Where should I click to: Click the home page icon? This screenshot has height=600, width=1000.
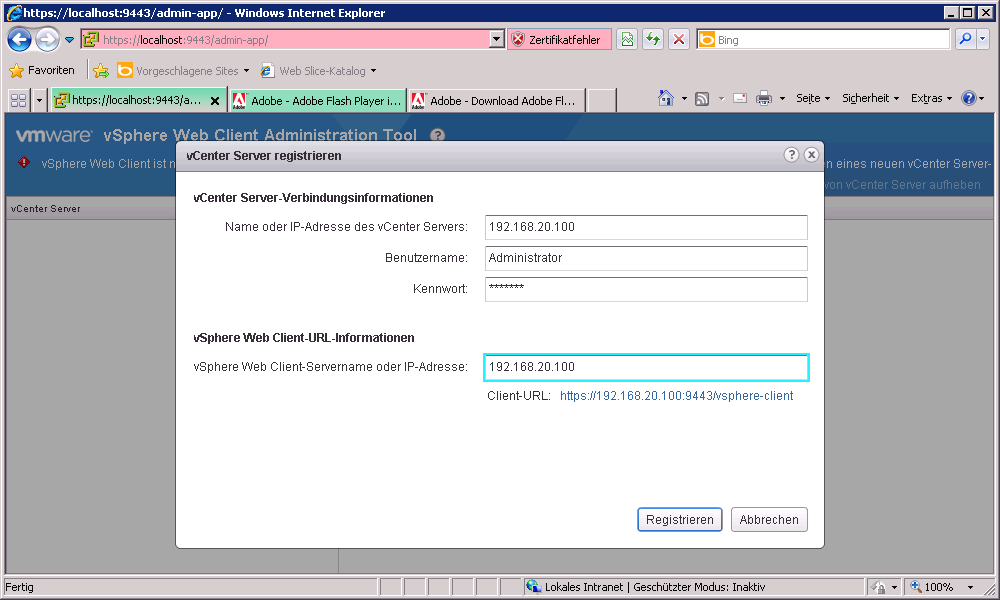click(x=666, y=98)
